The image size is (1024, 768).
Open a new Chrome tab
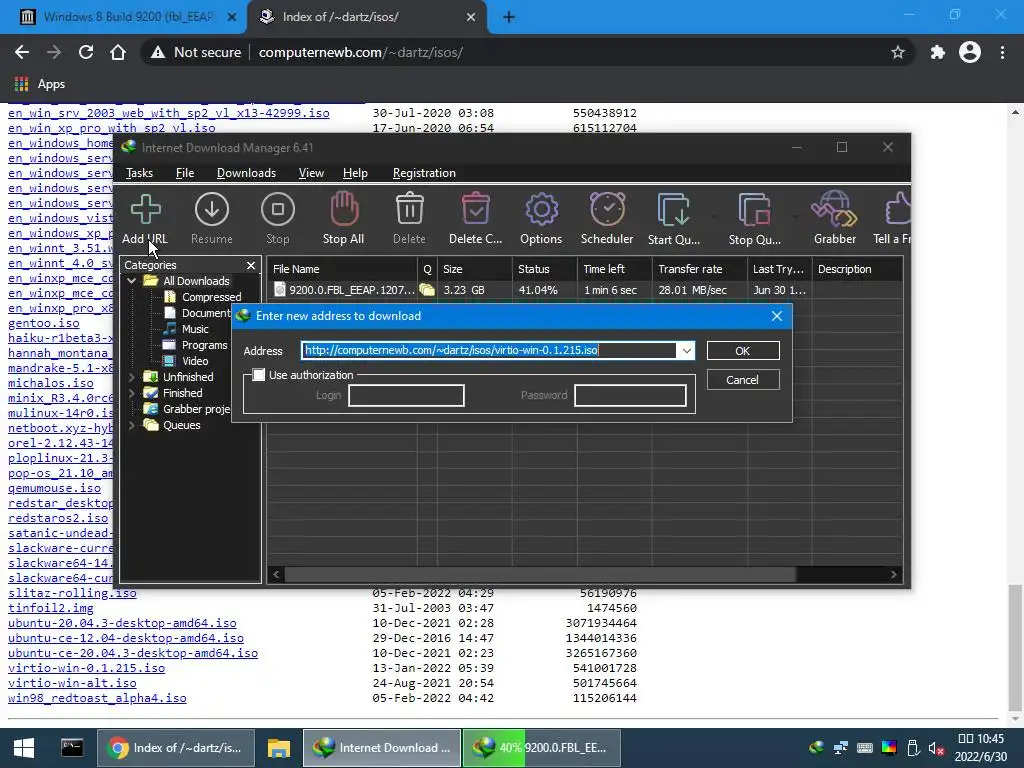509,18
